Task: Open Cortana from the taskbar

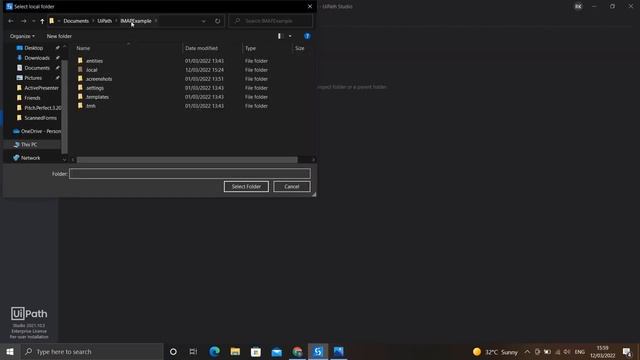Action: [173, 351]
